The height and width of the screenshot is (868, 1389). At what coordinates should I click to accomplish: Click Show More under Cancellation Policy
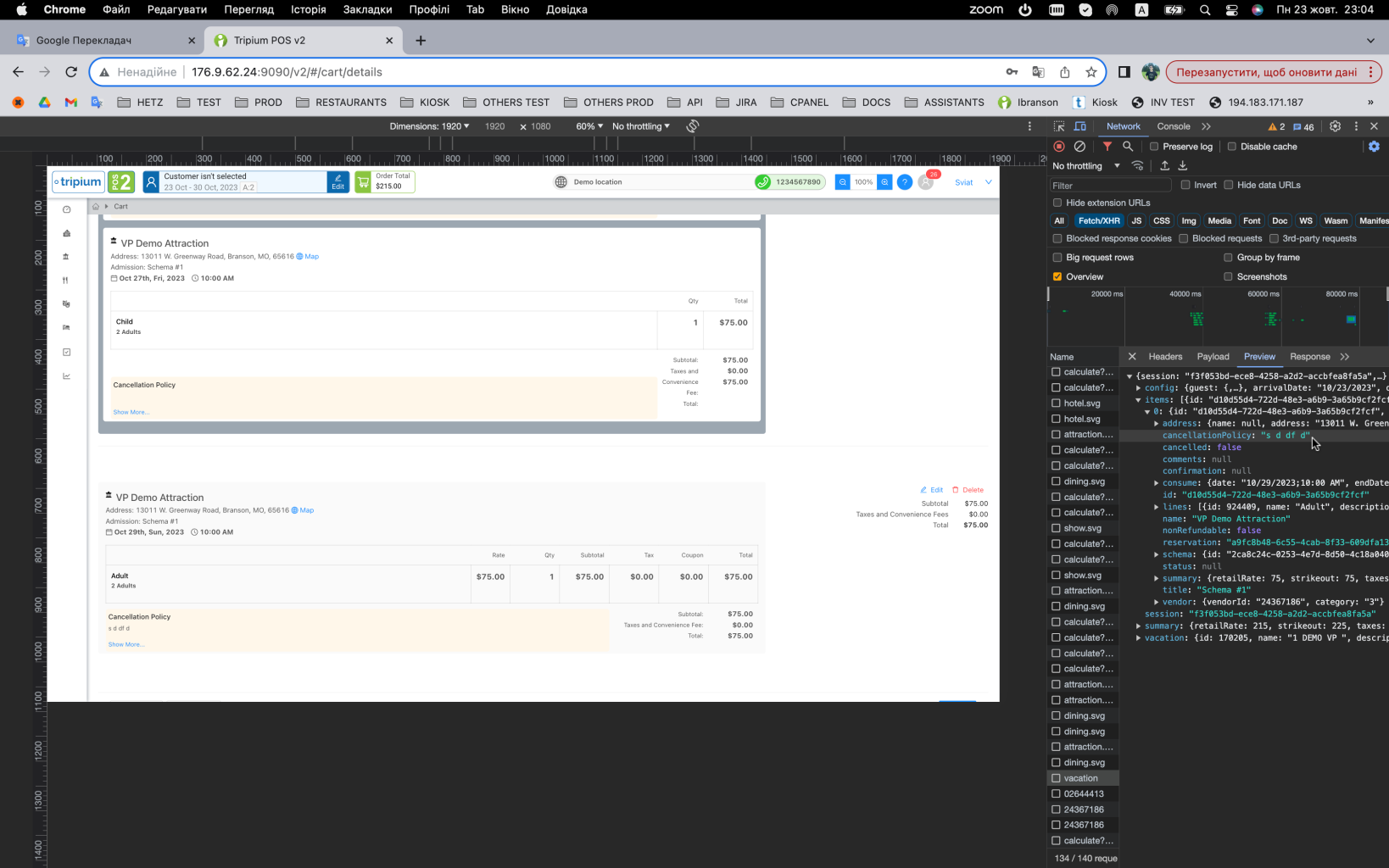pos(126,645)
